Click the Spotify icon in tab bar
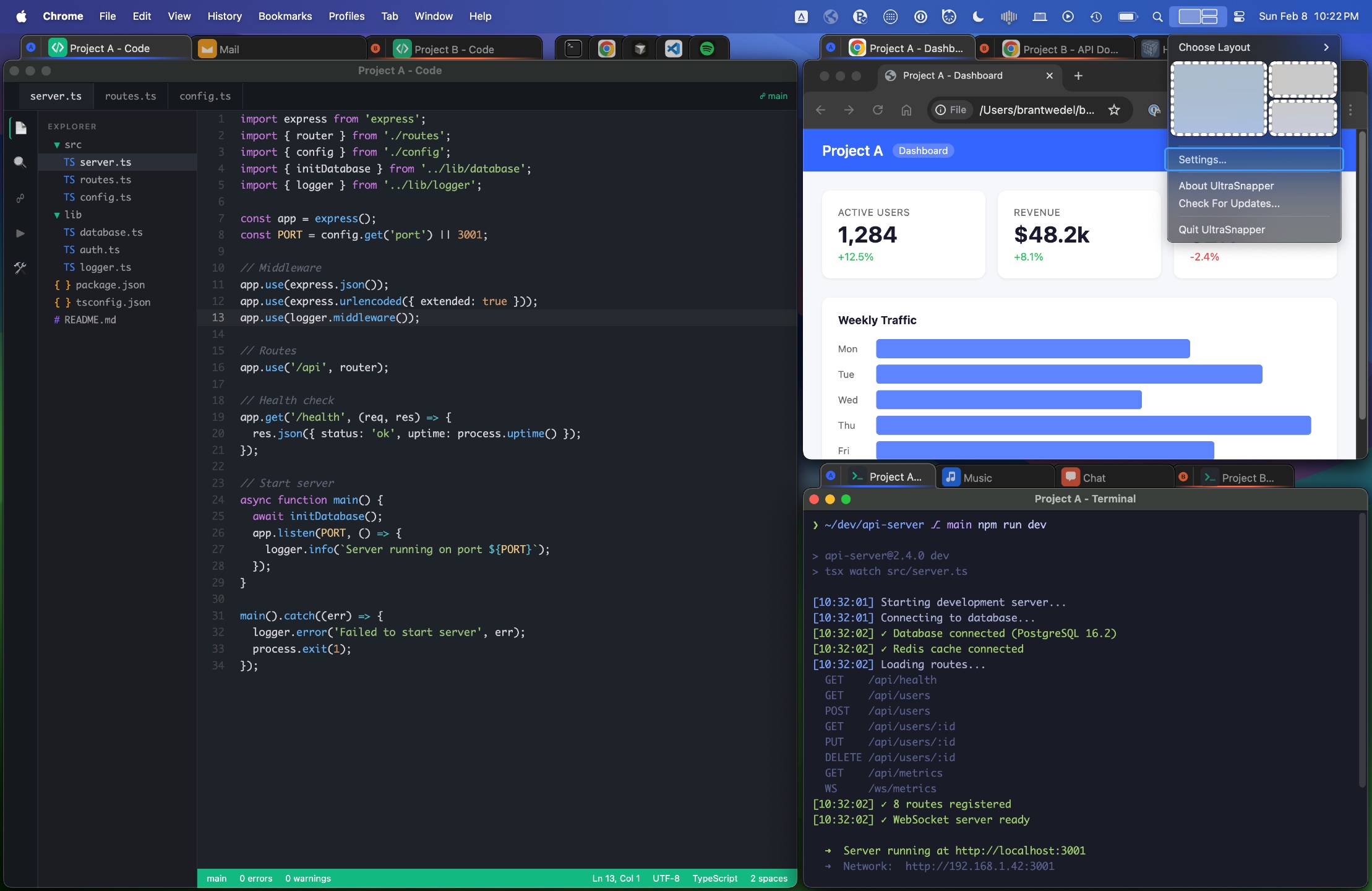The width and height of the screenshot is (1372, 891). (706, 49)
